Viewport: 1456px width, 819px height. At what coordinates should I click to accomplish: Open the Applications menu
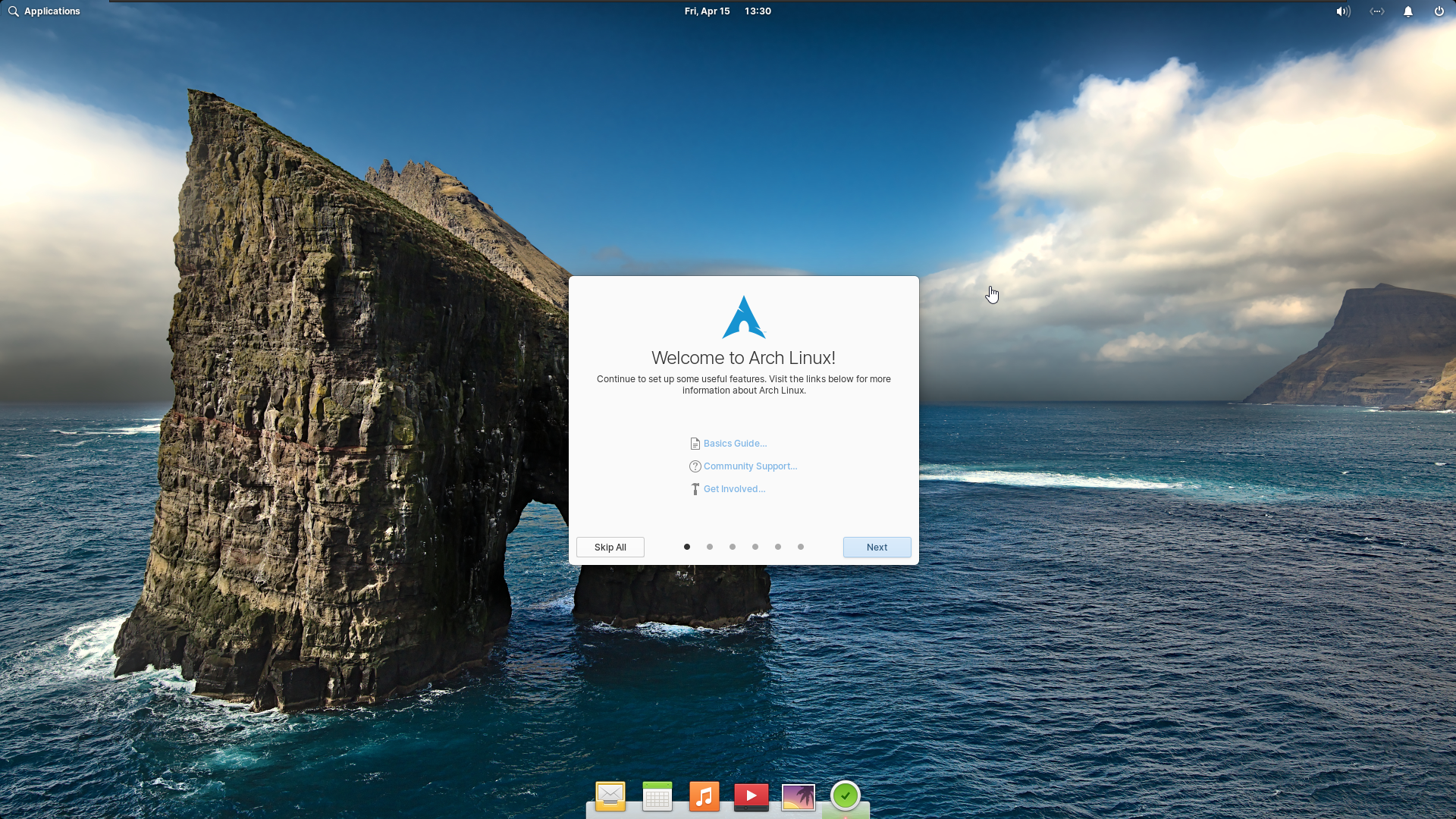click(x=44, y=11)
